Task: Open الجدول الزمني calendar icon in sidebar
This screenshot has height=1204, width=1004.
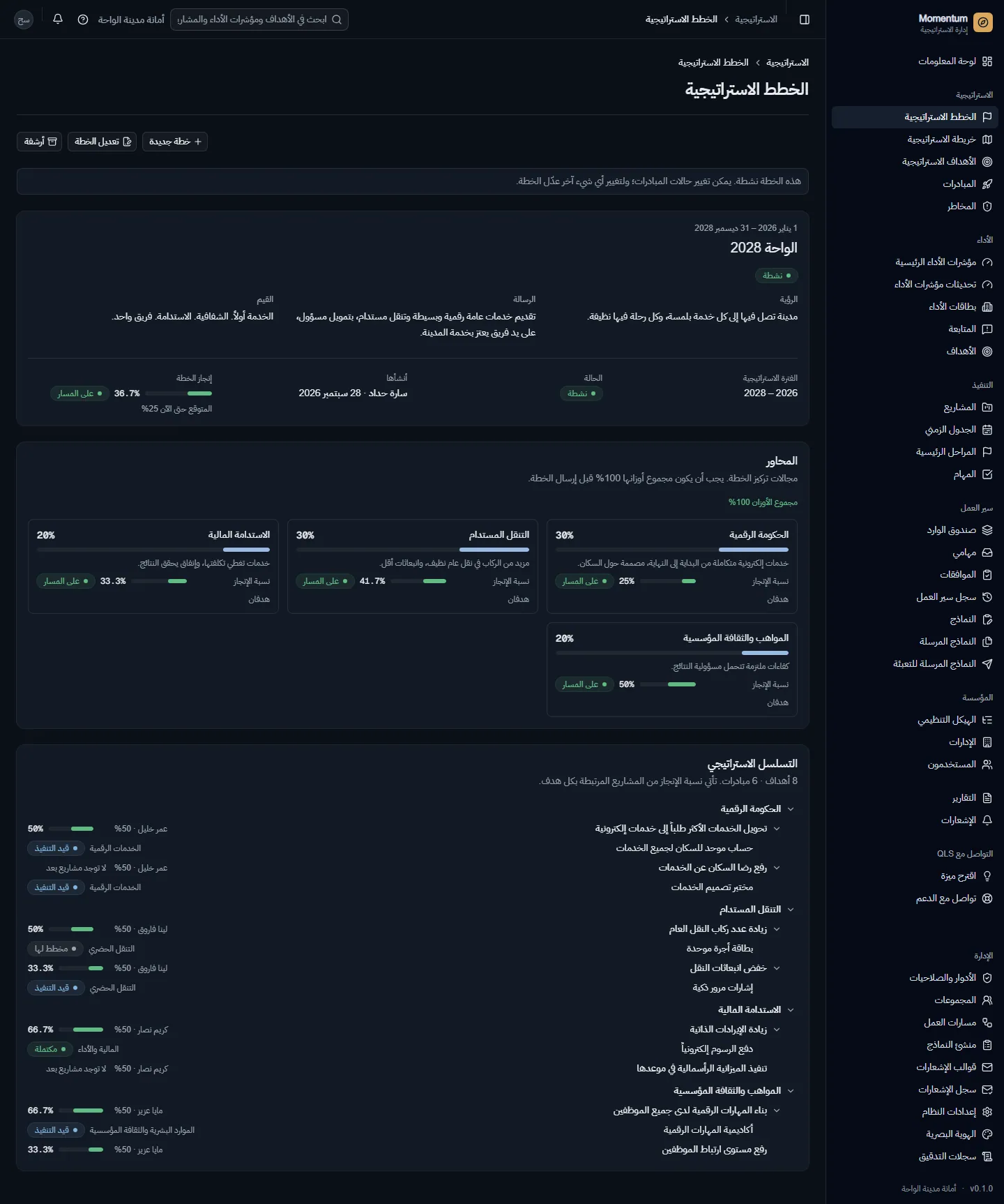Action: (x=987, y=430)
